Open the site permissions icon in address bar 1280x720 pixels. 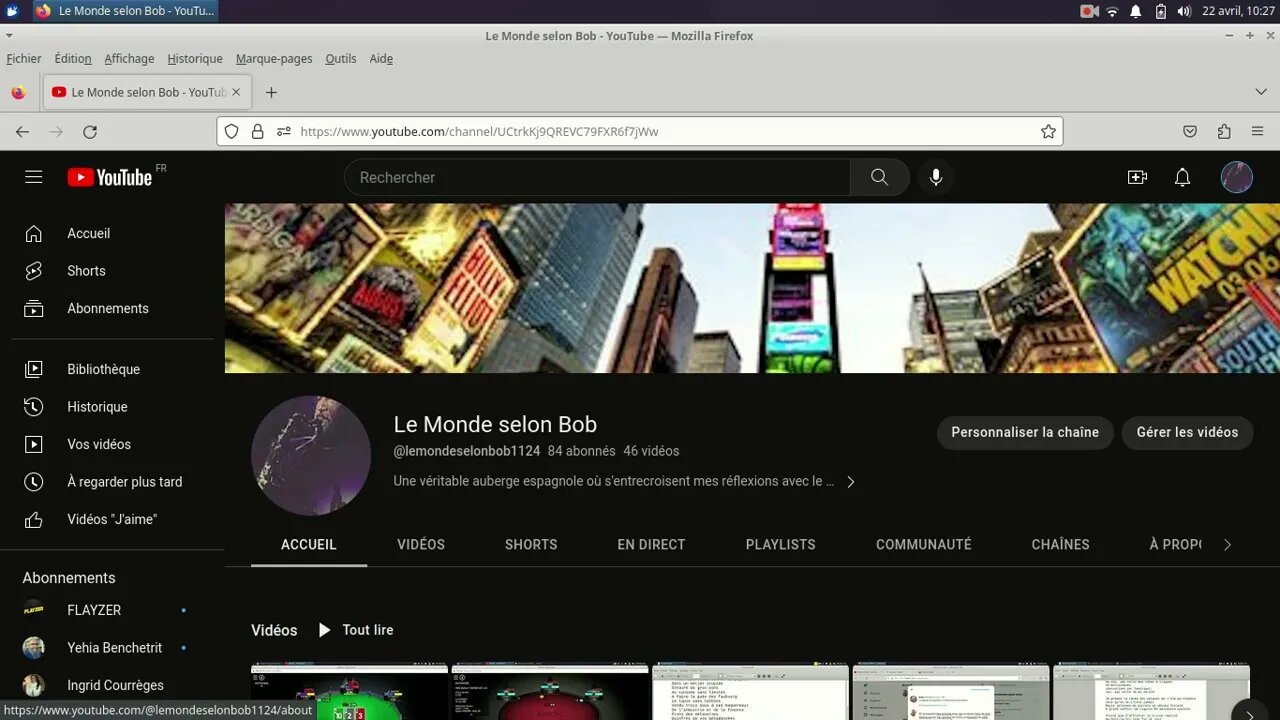pos(283,131)
